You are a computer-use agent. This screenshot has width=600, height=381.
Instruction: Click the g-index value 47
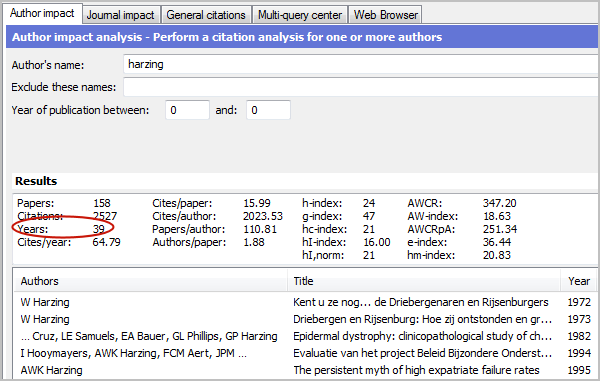pyautogui.click(x=369, y=216)
